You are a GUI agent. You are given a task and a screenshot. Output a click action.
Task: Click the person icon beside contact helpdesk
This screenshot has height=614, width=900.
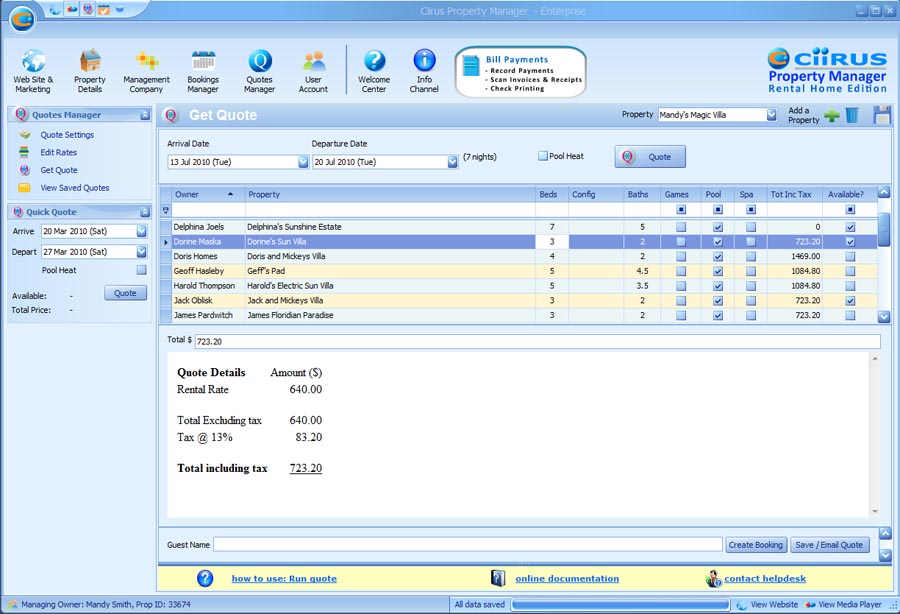click(713, 578)
